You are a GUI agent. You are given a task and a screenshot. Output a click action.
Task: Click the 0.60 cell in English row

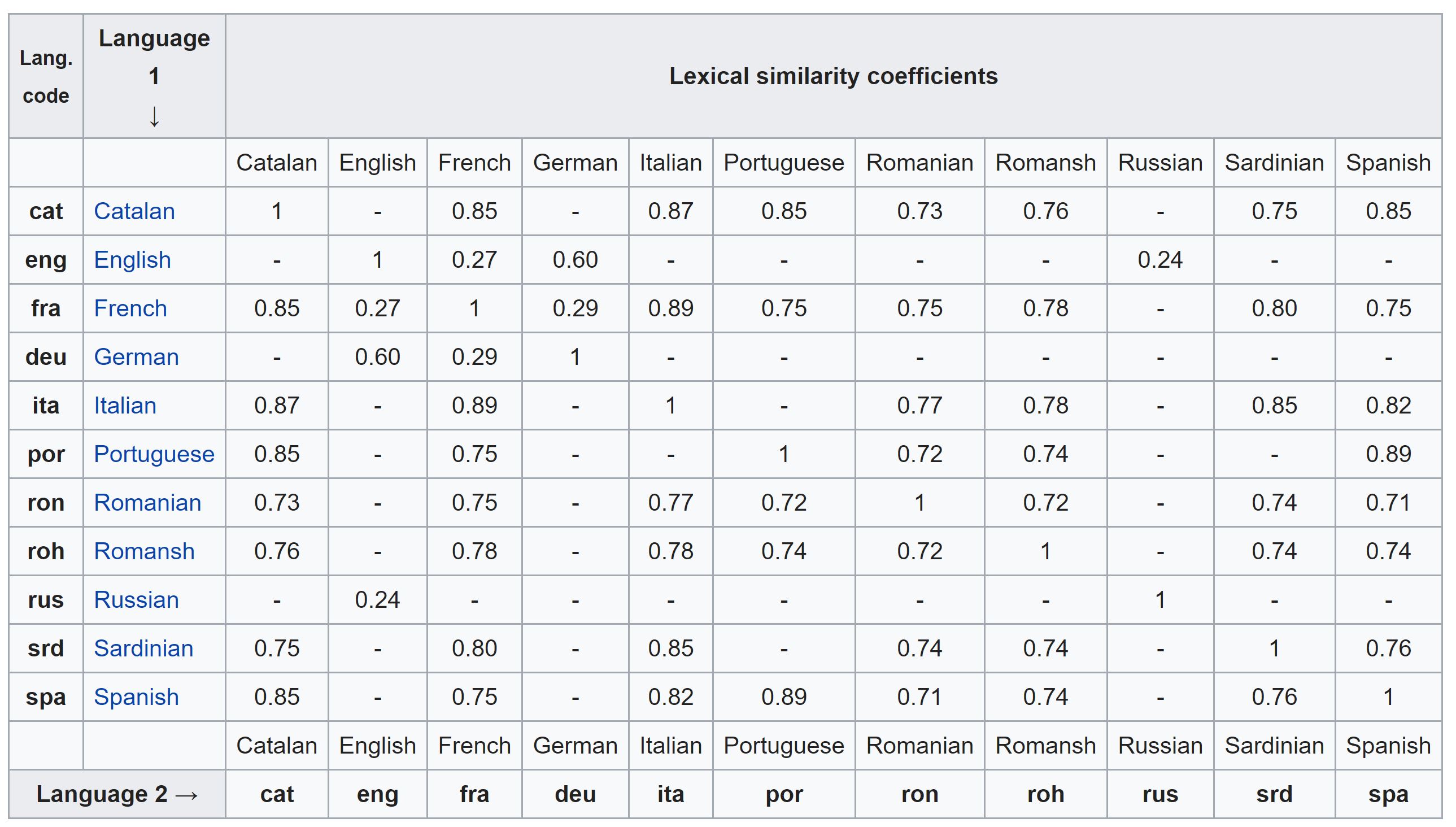pyautogui.click(x=575, y=260)
